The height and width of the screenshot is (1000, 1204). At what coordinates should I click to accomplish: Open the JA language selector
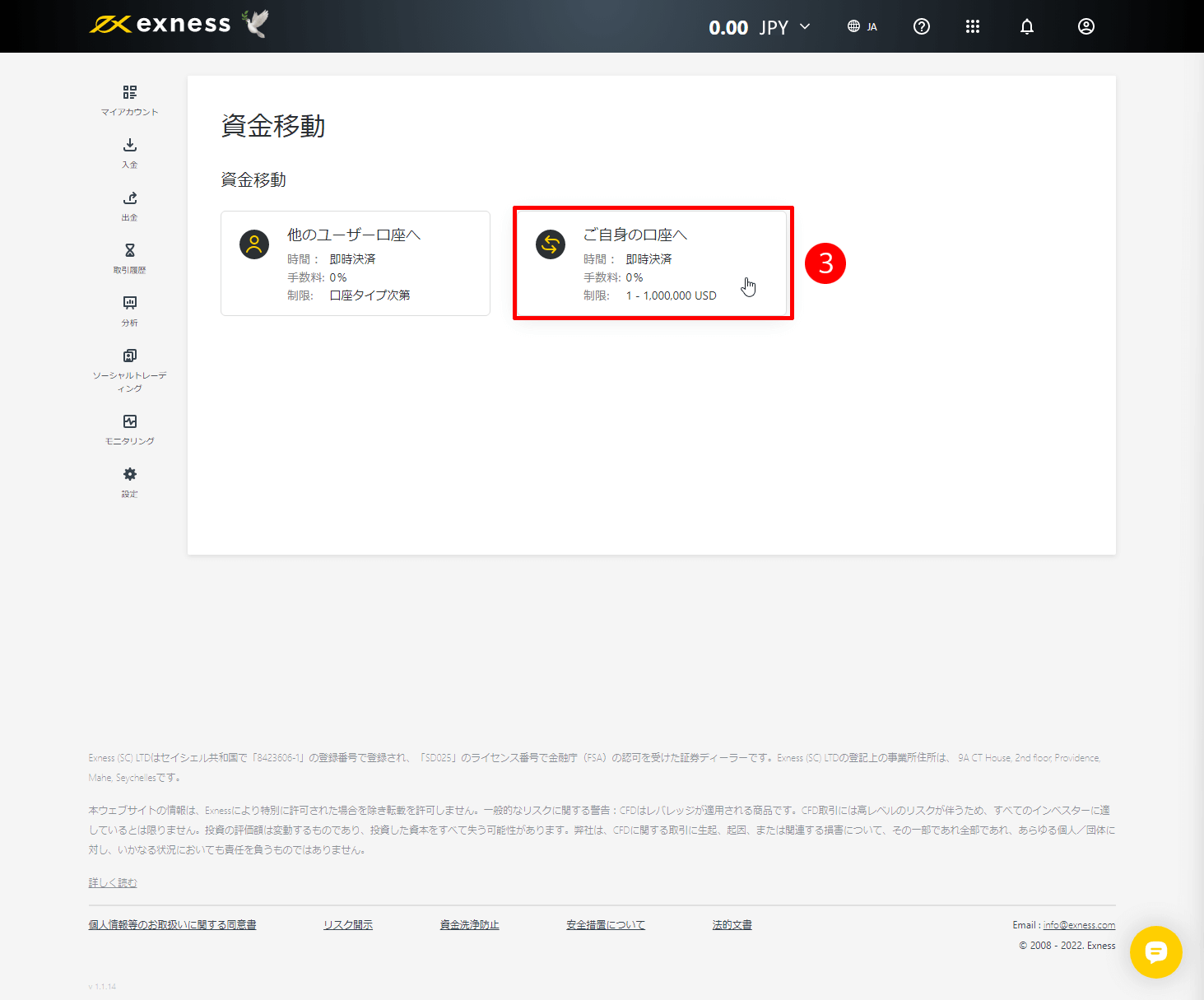[x=862, y=26]
